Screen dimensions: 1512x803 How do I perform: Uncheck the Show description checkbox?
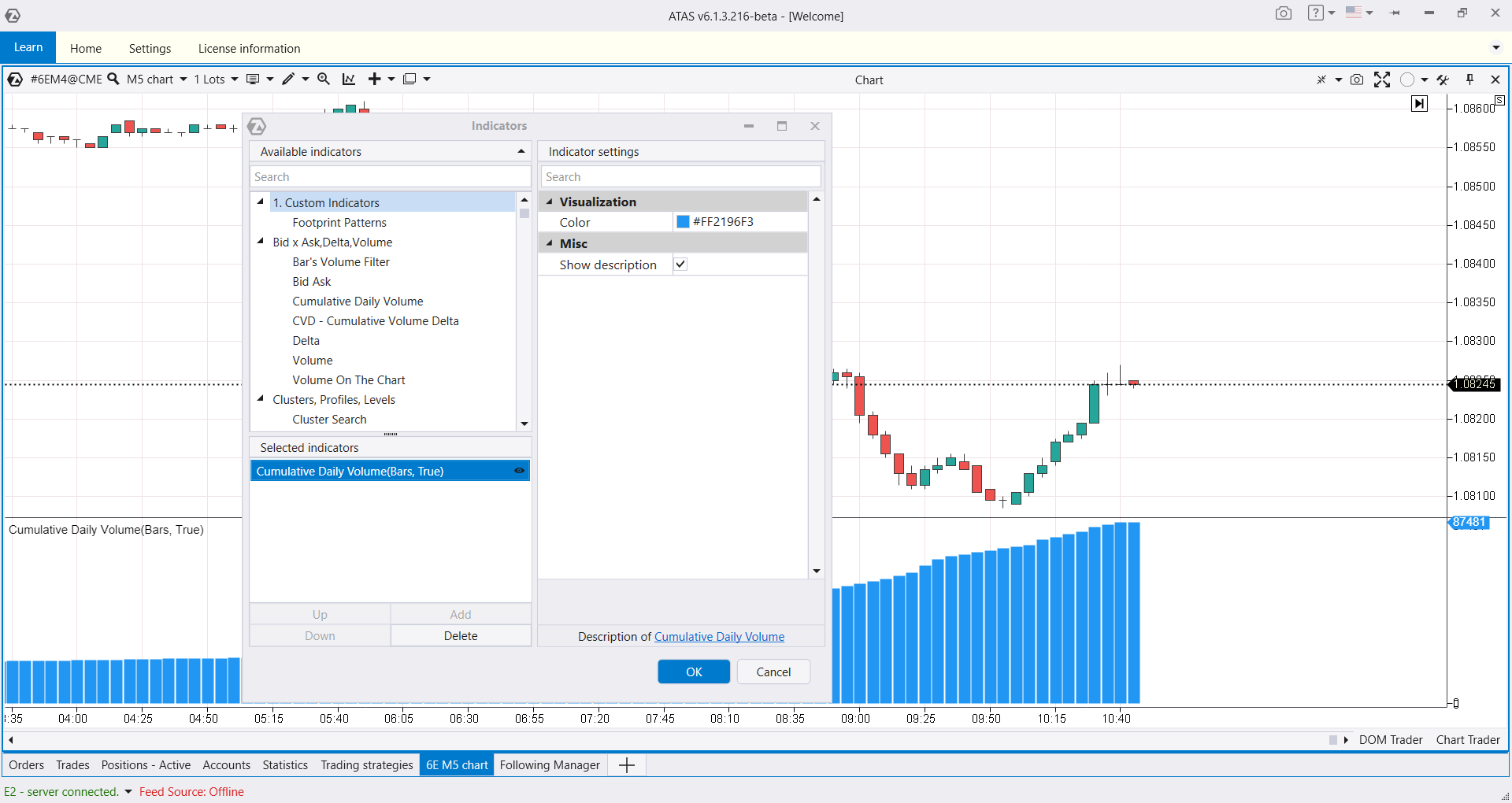coord(680,265)
